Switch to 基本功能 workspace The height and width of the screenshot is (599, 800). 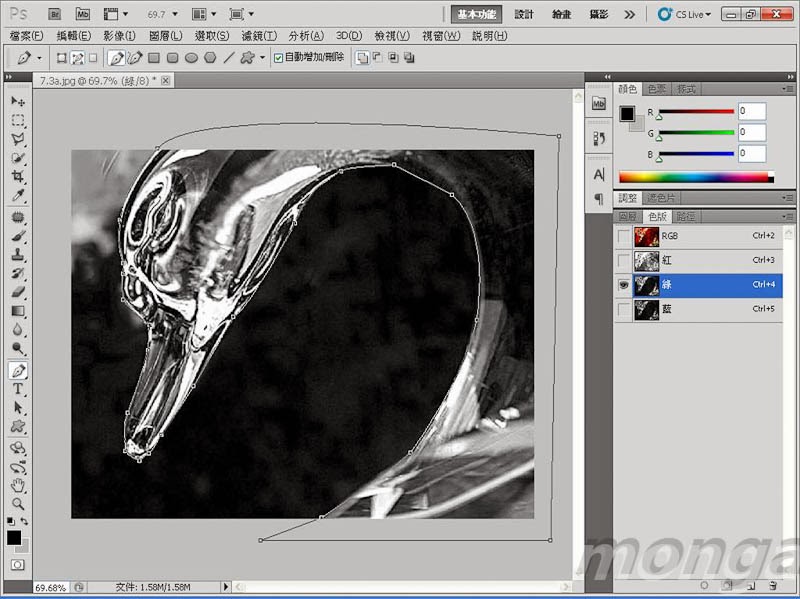coord(477,14)
